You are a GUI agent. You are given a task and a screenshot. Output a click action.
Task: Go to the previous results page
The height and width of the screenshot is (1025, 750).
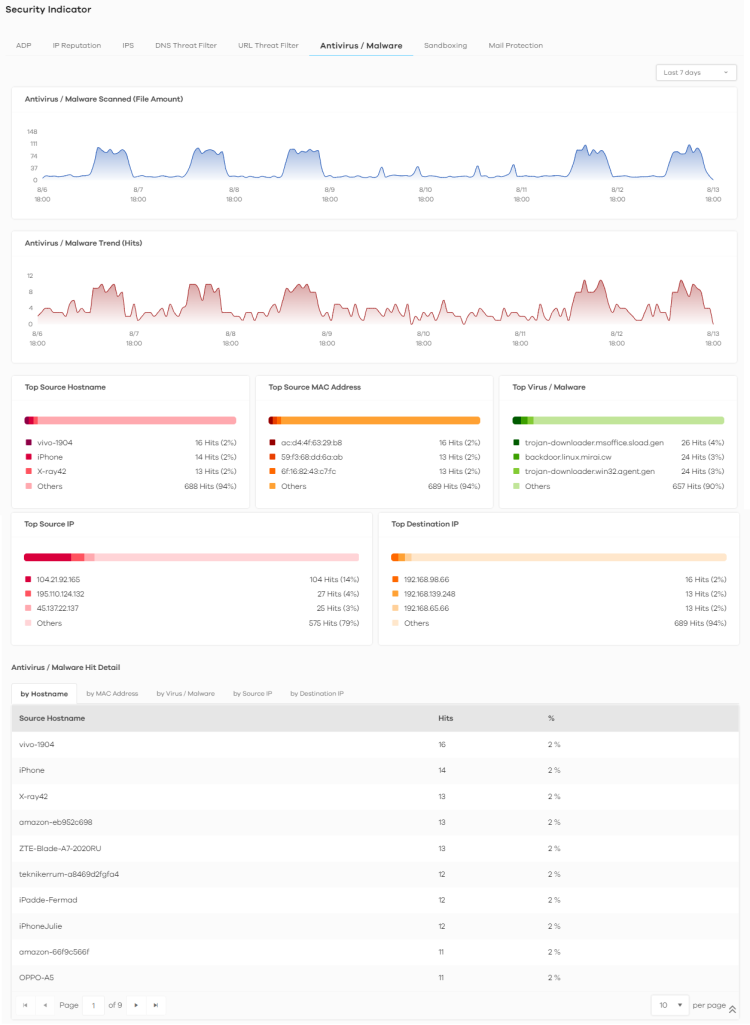[45, 1005]
